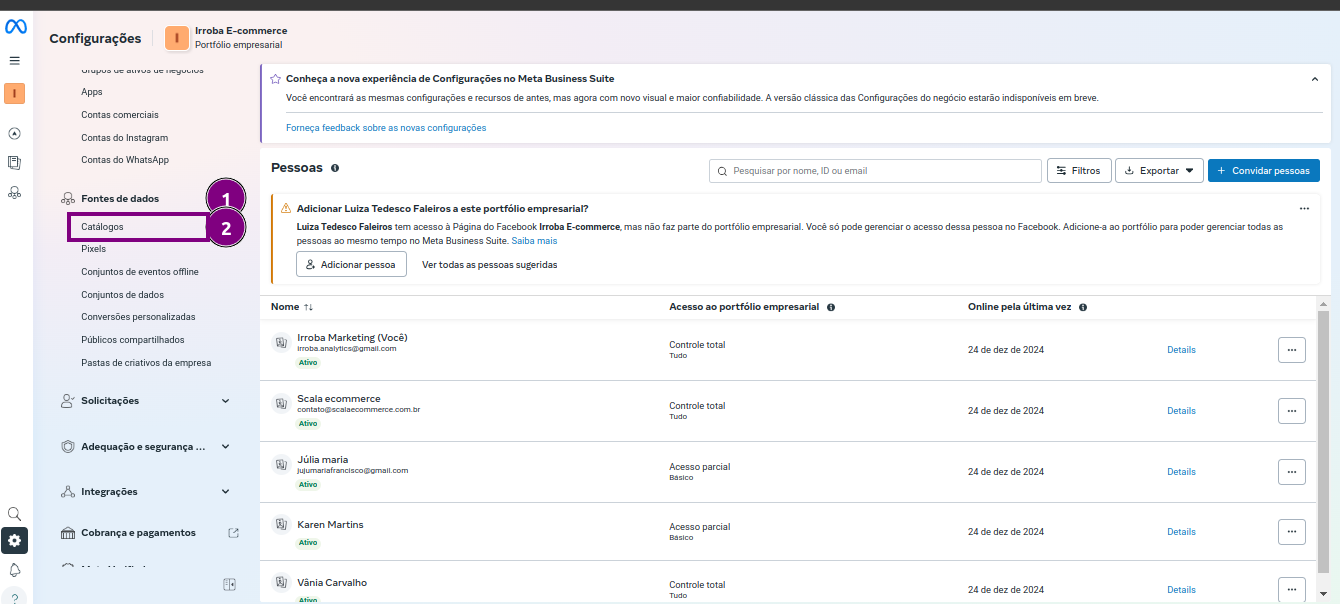The image size is (1340, 604).
Task: Click the Filtros button
Action: pyautogui.click(x=1078, y=171)
